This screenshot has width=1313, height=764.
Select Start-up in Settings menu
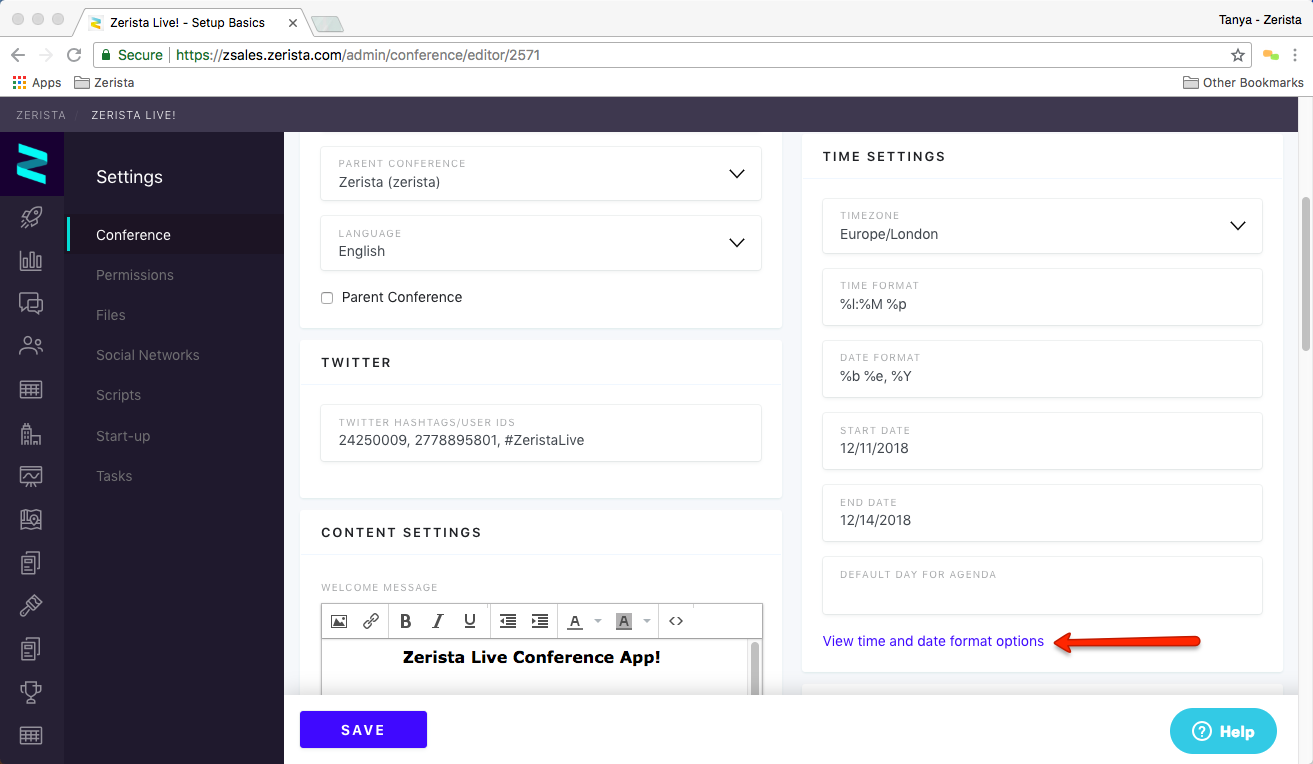123,436
